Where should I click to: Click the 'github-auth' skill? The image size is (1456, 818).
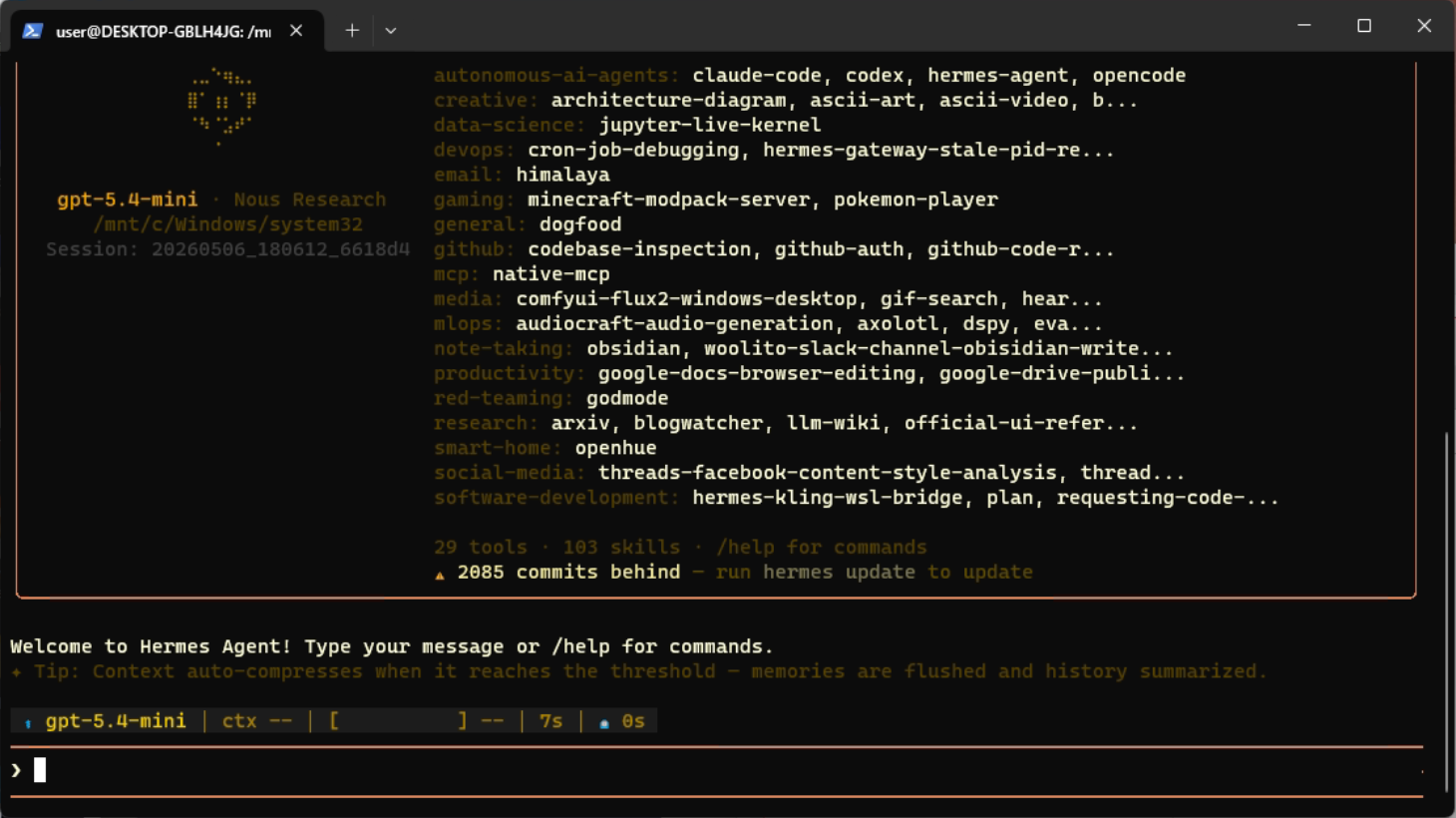(x=839, y=249)
